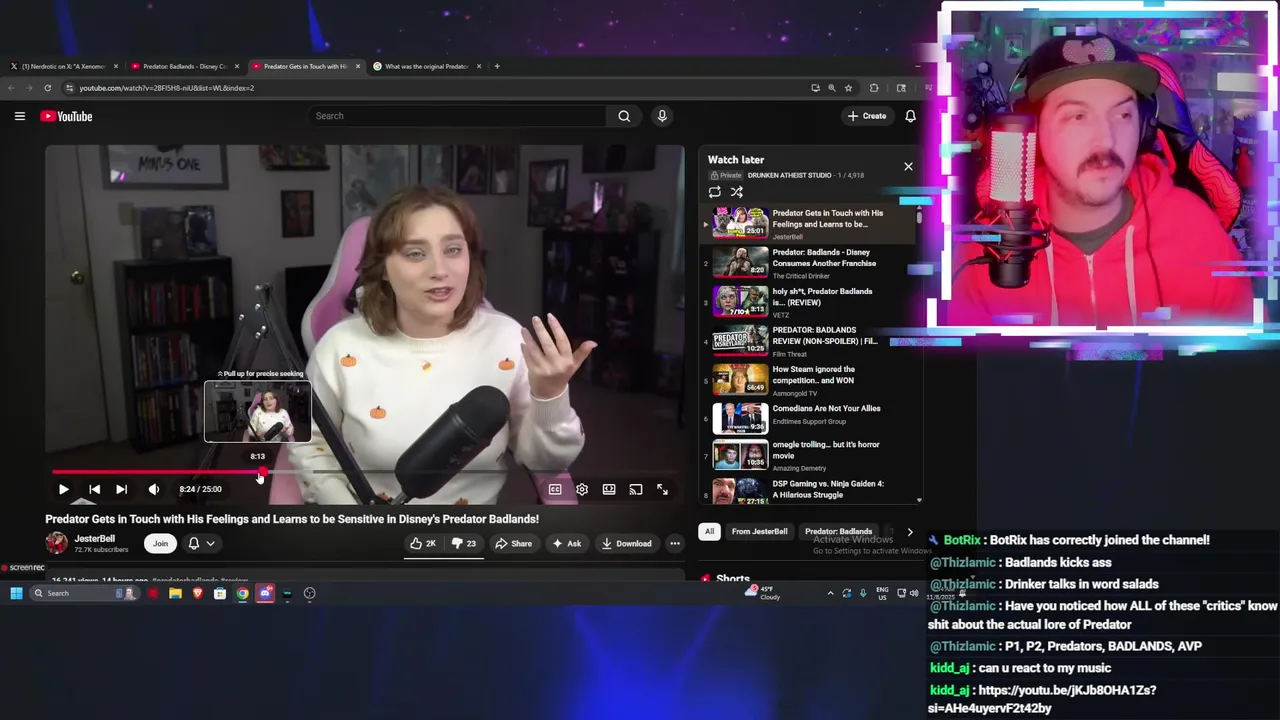Reload the page in browser
Viewport: 1280px width, 720px height.
tap(47, 88)
